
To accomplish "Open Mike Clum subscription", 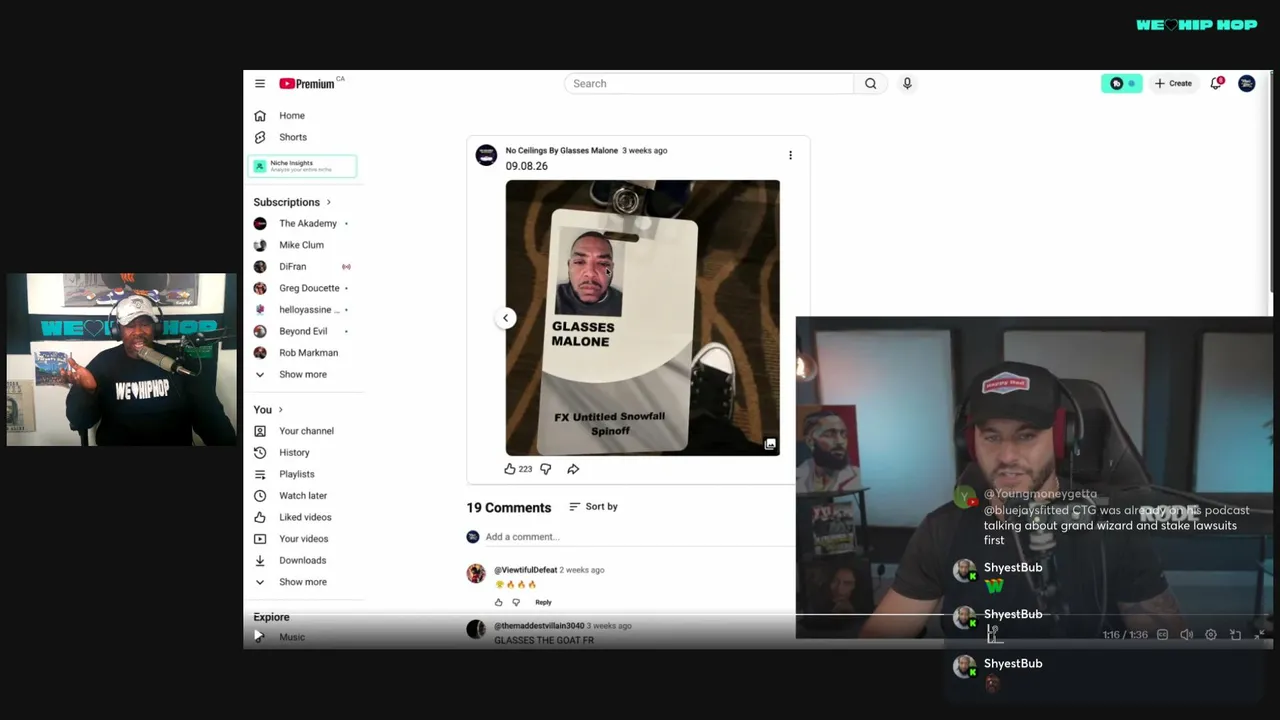I will click(304, 245).
